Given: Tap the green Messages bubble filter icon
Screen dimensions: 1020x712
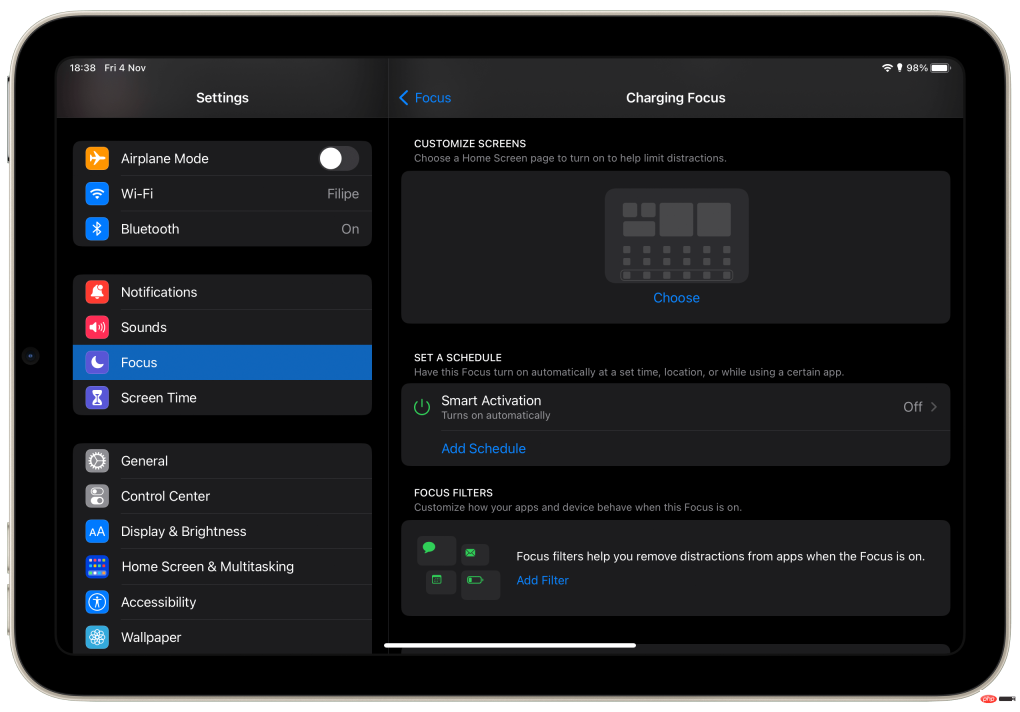Looking at the screenshot, I should point(429,547).
